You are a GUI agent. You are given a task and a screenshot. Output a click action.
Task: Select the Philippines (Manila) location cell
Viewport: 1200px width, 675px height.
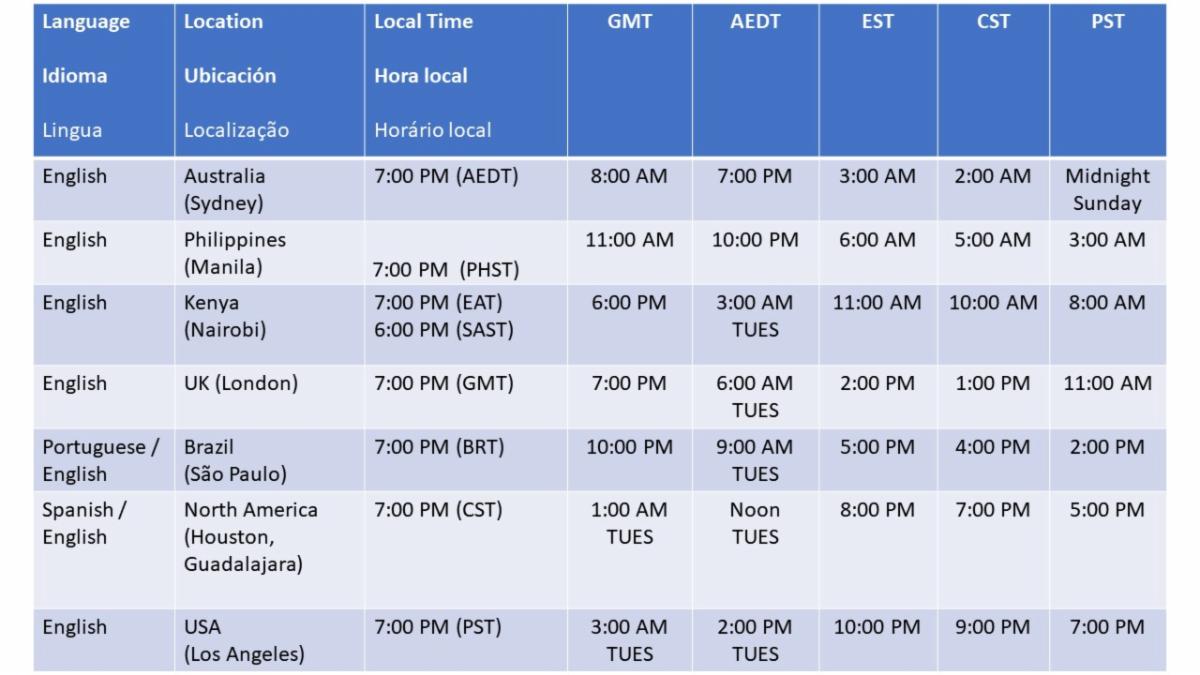[x=234, y=254]
